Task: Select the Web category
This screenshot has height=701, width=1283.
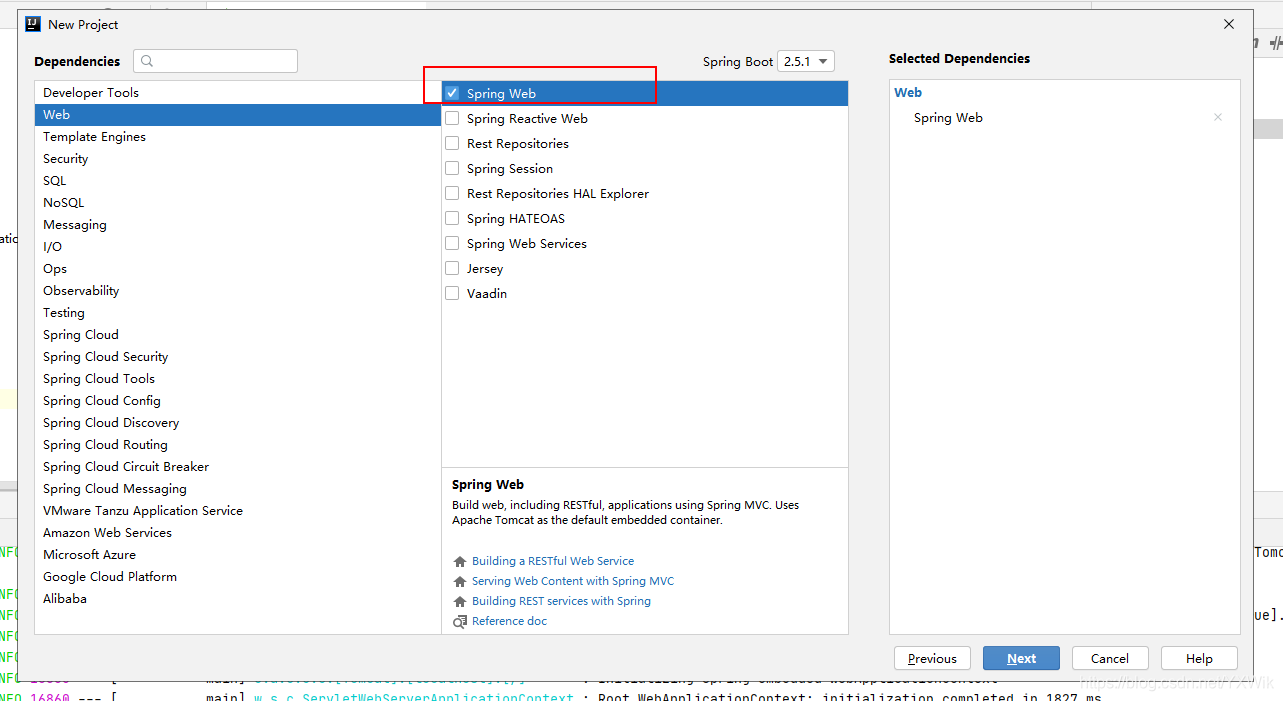Action: [x=238, y=115]
